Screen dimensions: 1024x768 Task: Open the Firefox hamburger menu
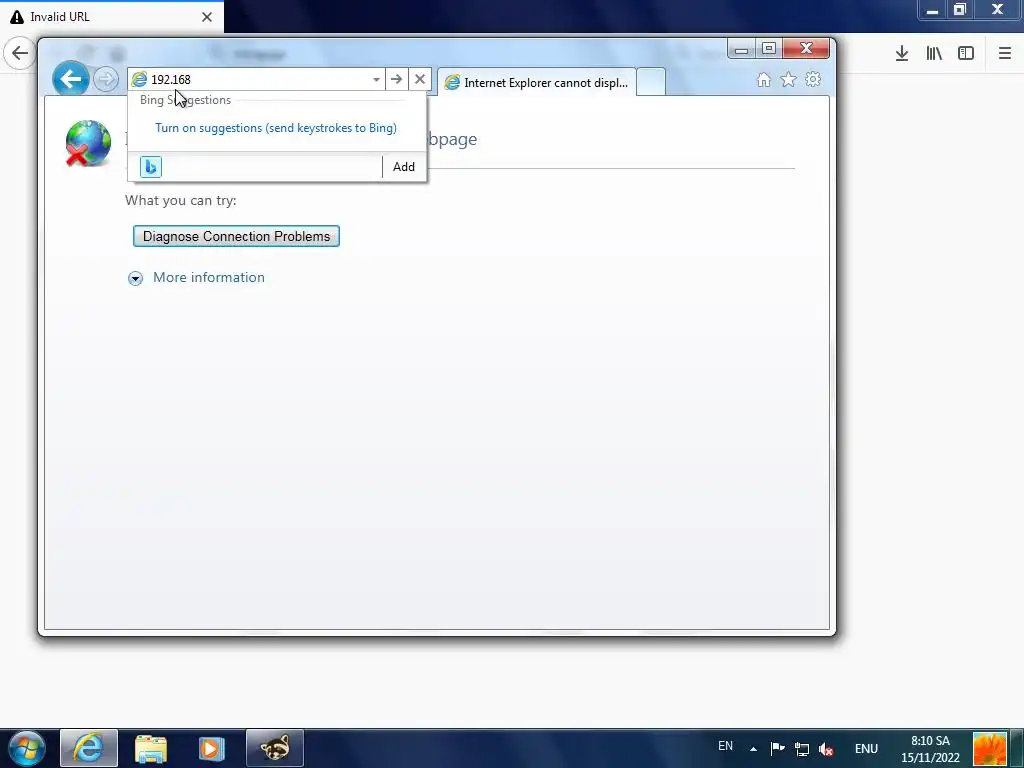[1004, 53]
